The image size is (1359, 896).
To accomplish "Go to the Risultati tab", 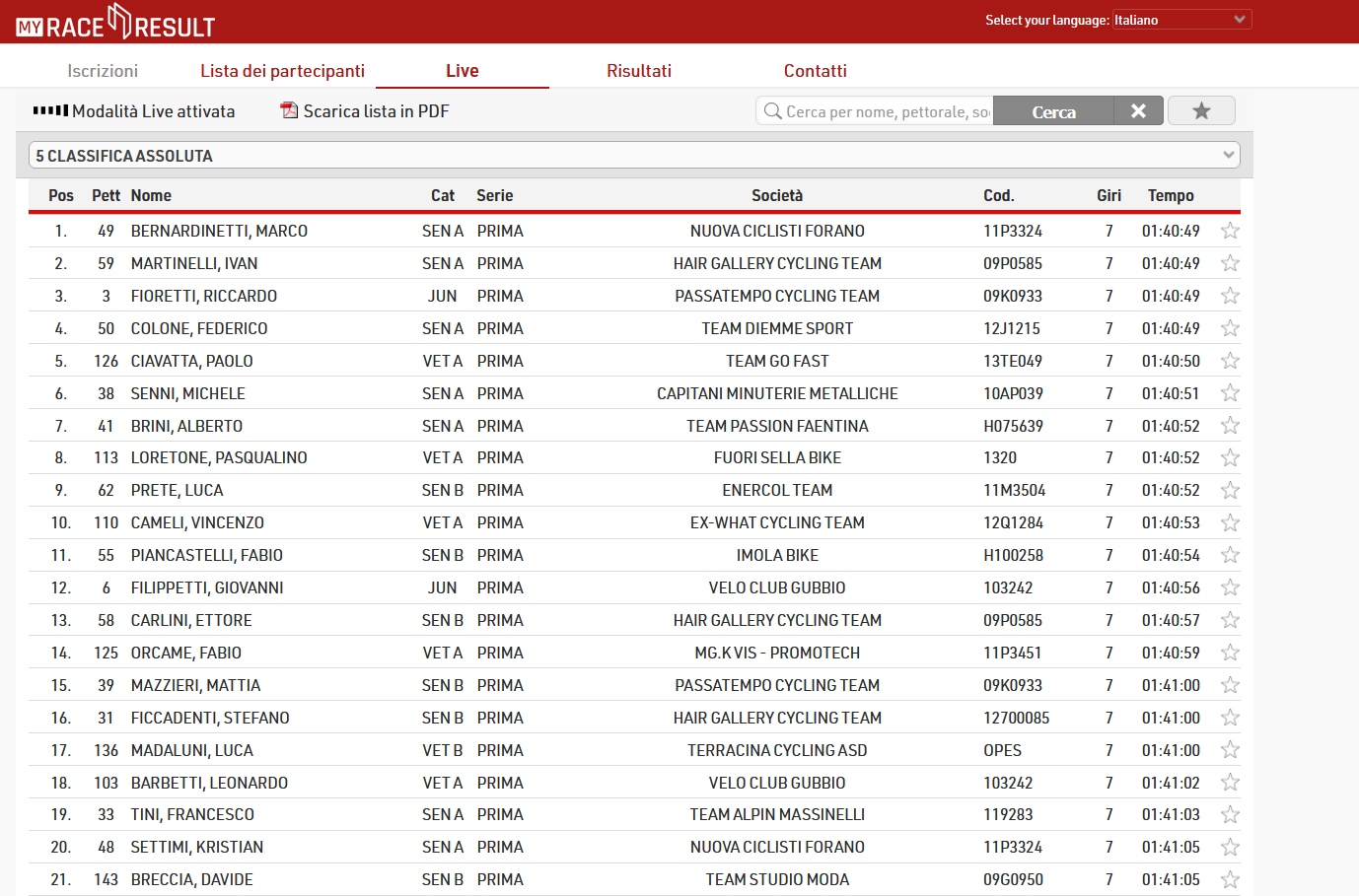I will pyautogui.click(x=639, y=71).
